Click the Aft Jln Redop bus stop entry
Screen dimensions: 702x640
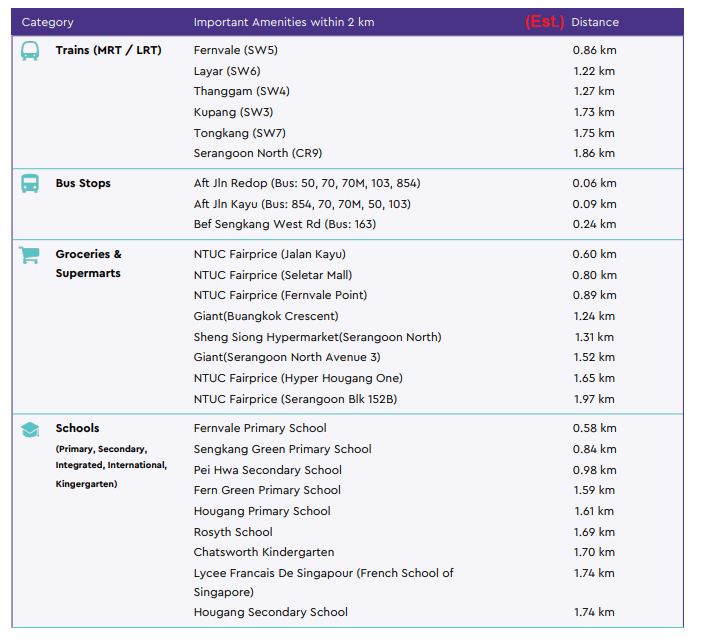[x=307, y=183]
